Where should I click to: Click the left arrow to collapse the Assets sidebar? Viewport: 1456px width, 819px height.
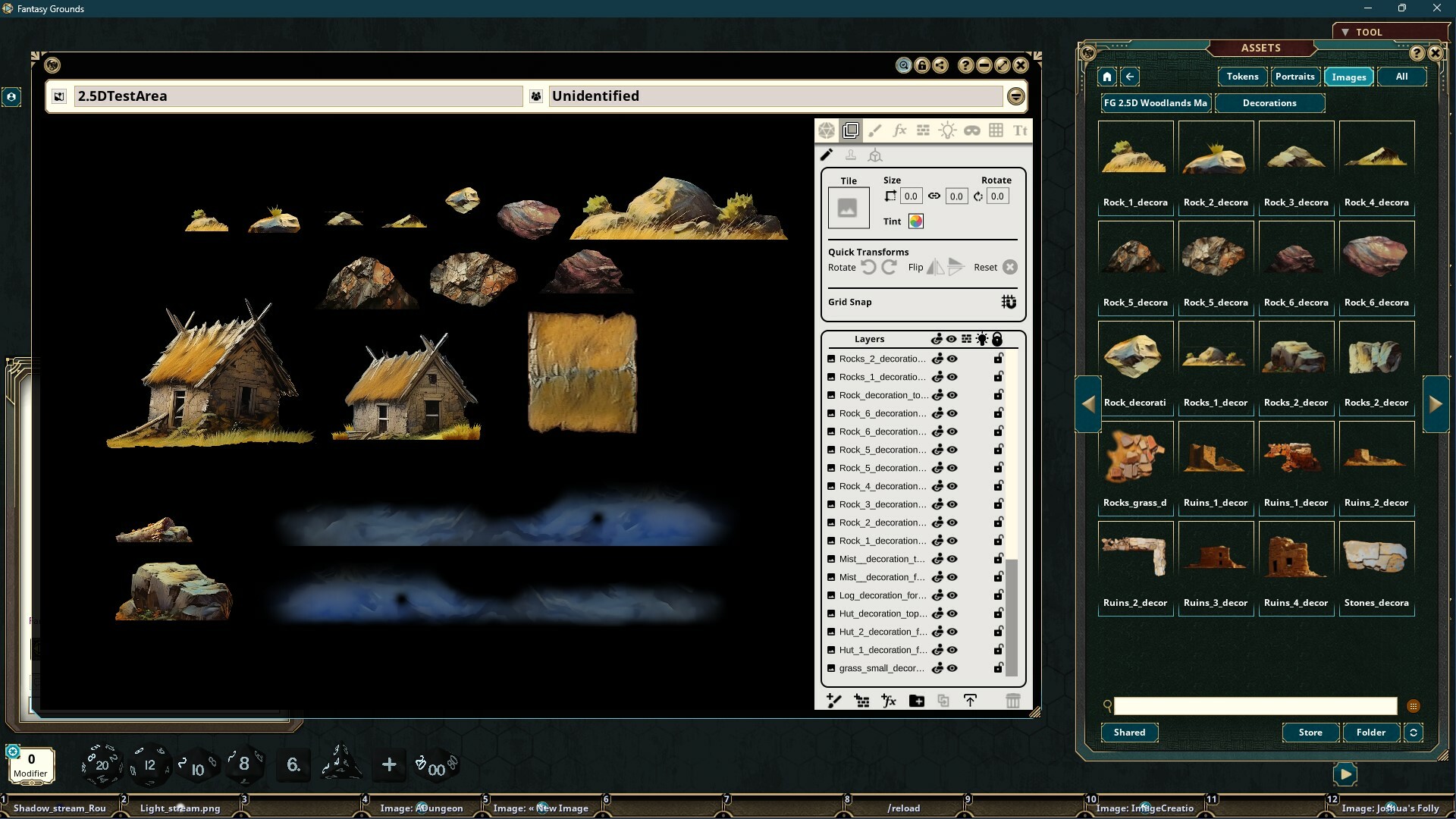tap(1087, 404)
